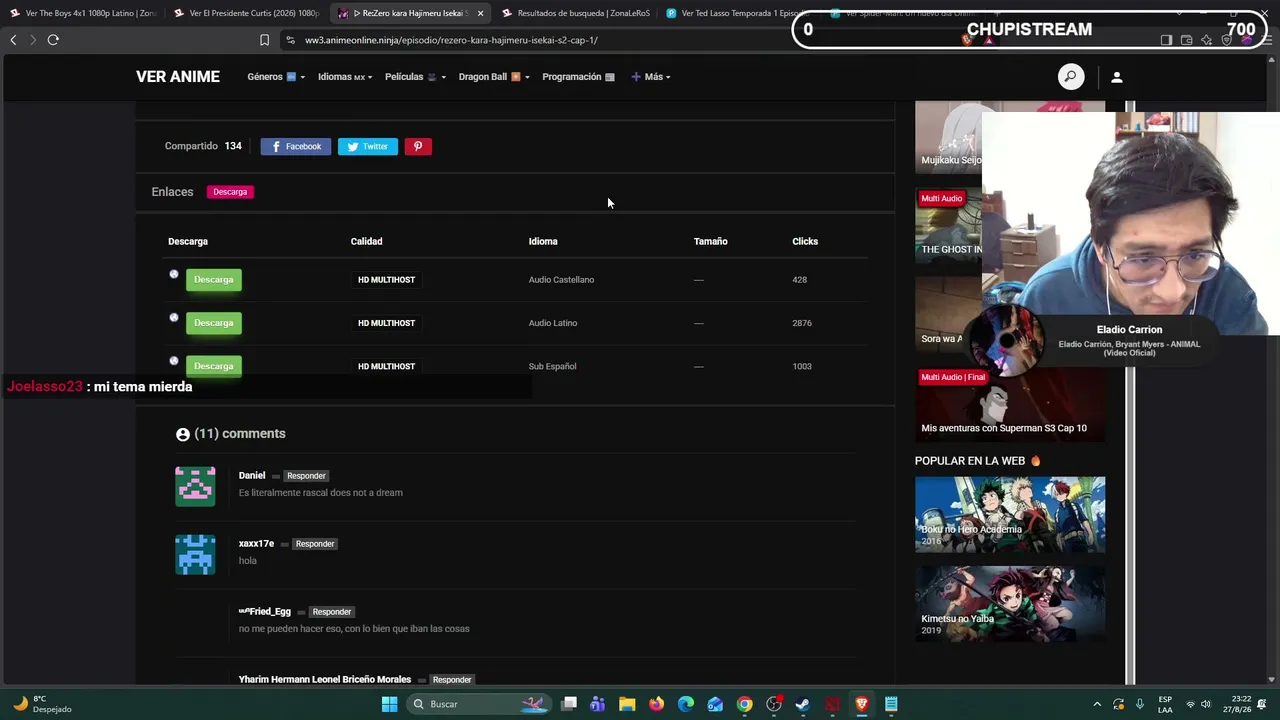Image resolution: width=1280 pixels, height=720 pixels.
Task: Go back using the browser back arrow
Action: click(x=13, y=40)
